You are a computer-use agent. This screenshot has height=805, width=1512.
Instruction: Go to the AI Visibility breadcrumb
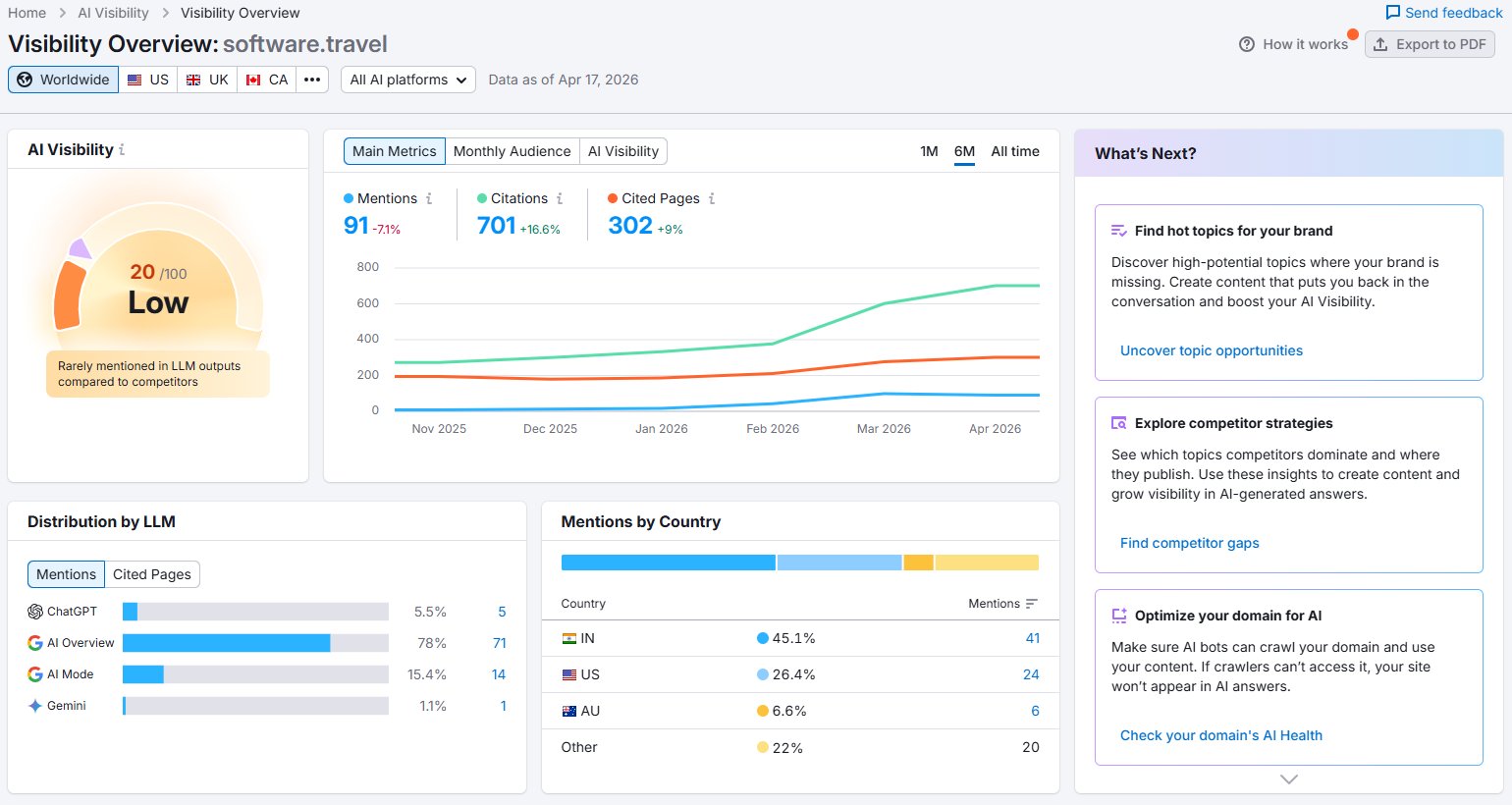coord(114,13)
